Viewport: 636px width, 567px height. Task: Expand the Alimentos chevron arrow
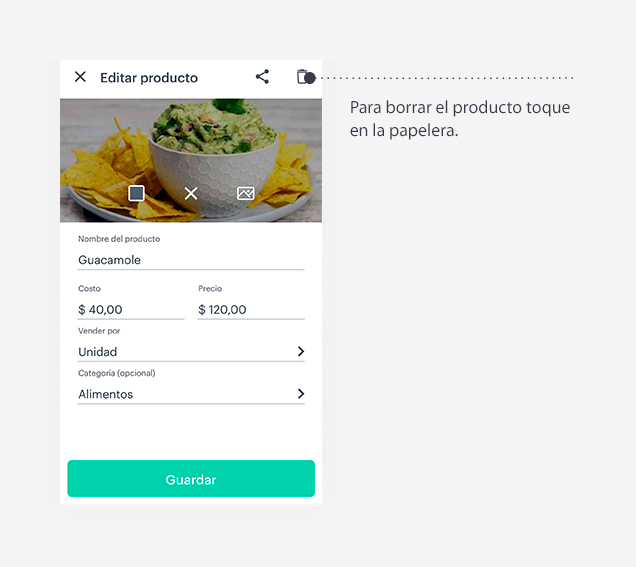(301, 394)
